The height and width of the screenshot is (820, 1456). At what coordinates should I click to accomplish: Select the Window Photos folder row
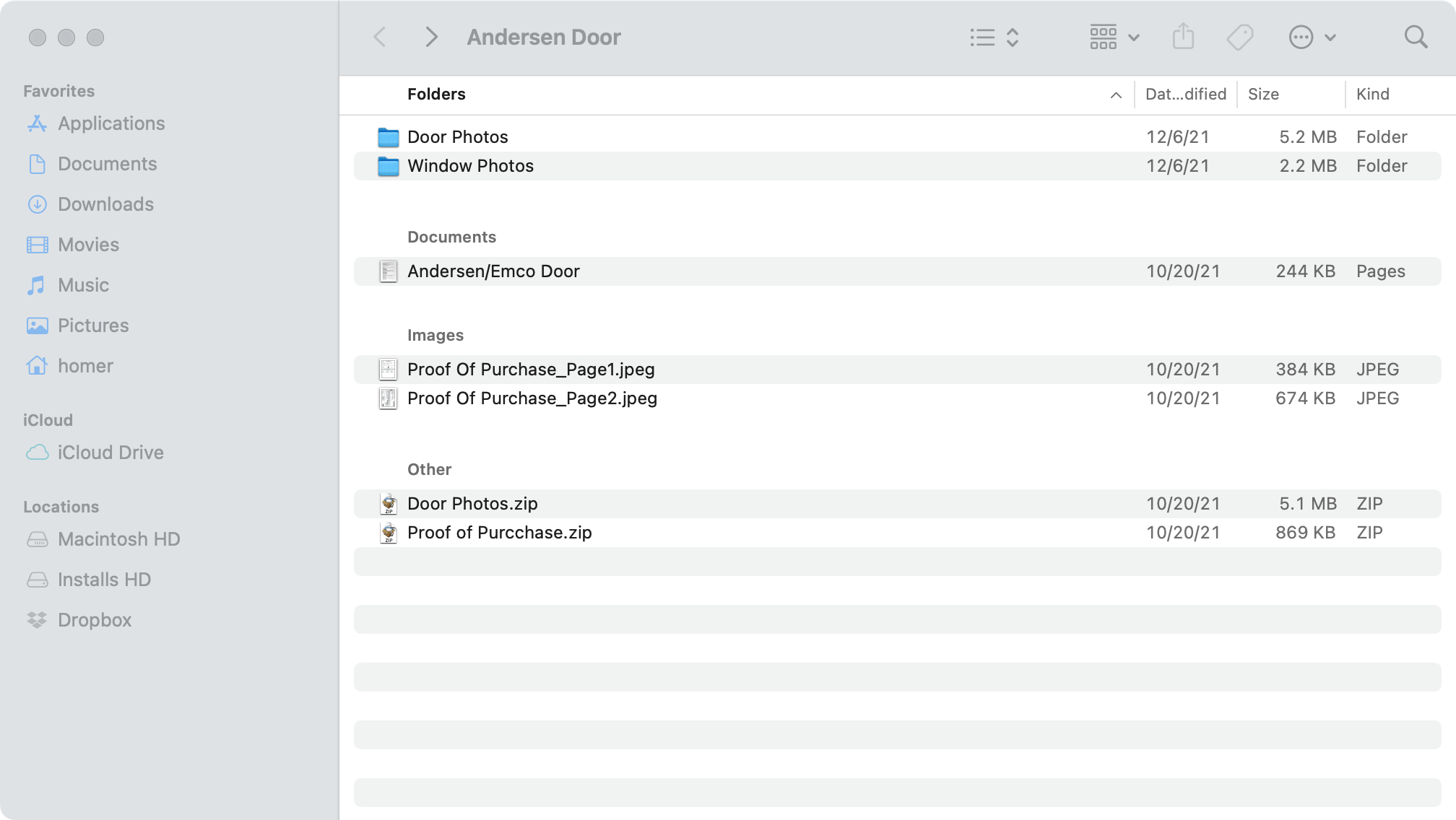(898, 166)
